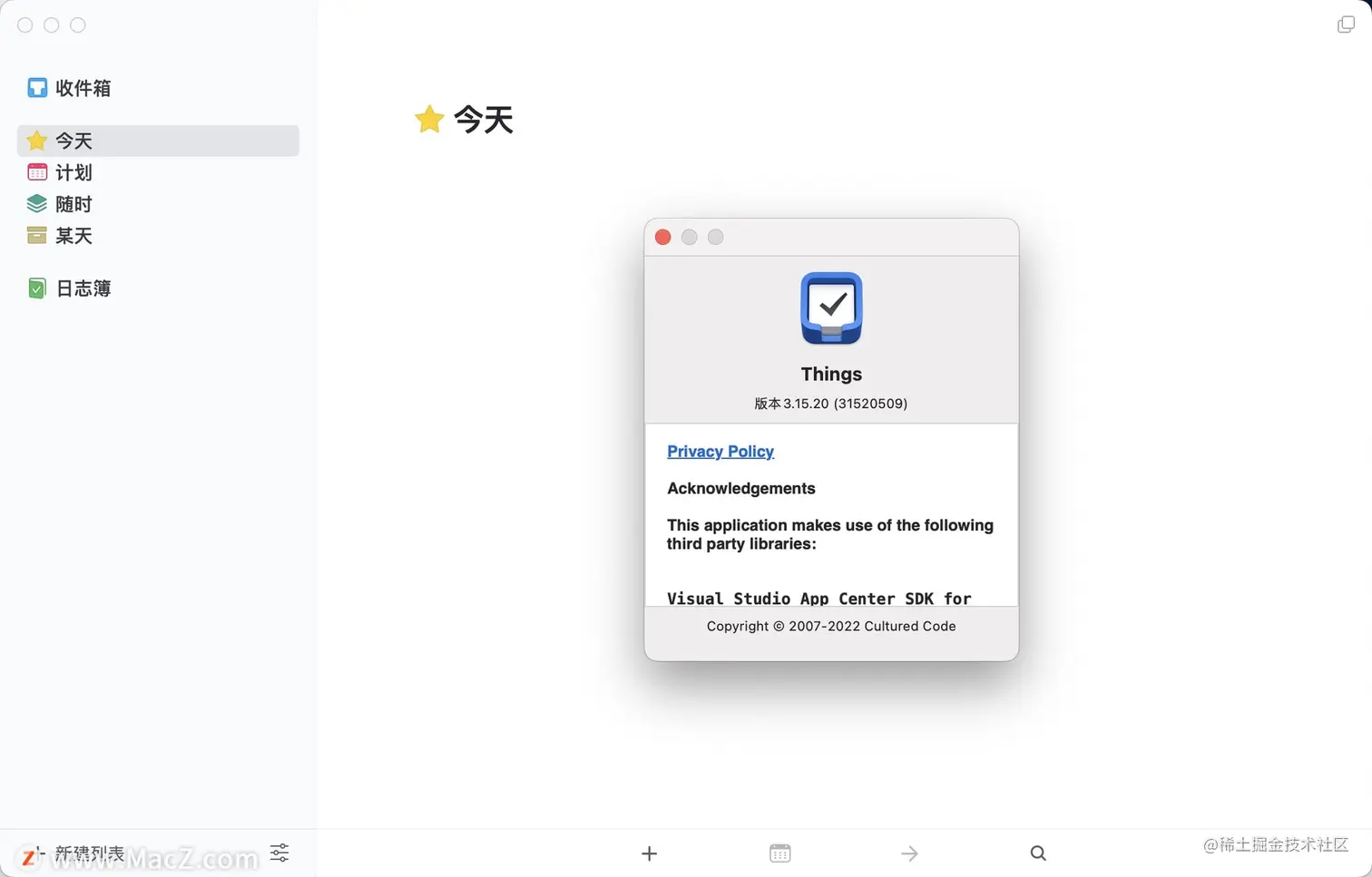Viewport: 1372px width, 877px height.
Task: Add a new to-do with plus icon
Action: coord(649,853)
